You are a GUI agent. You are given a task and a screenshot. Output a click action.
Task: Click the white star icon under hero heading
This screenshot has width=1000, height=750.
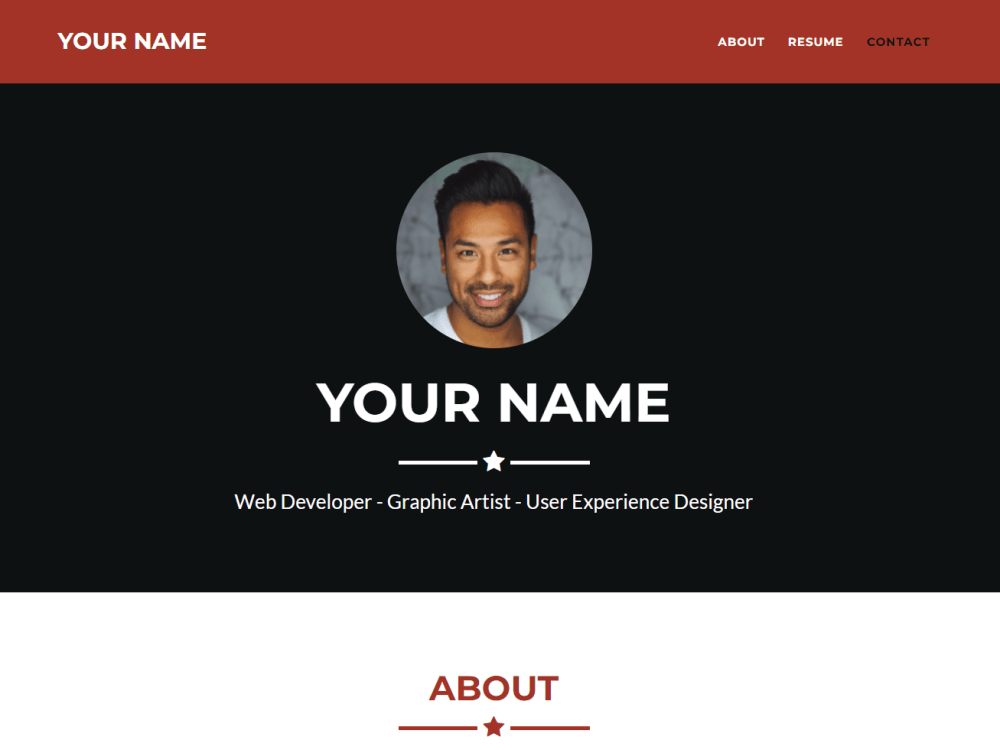pos(494,461)
